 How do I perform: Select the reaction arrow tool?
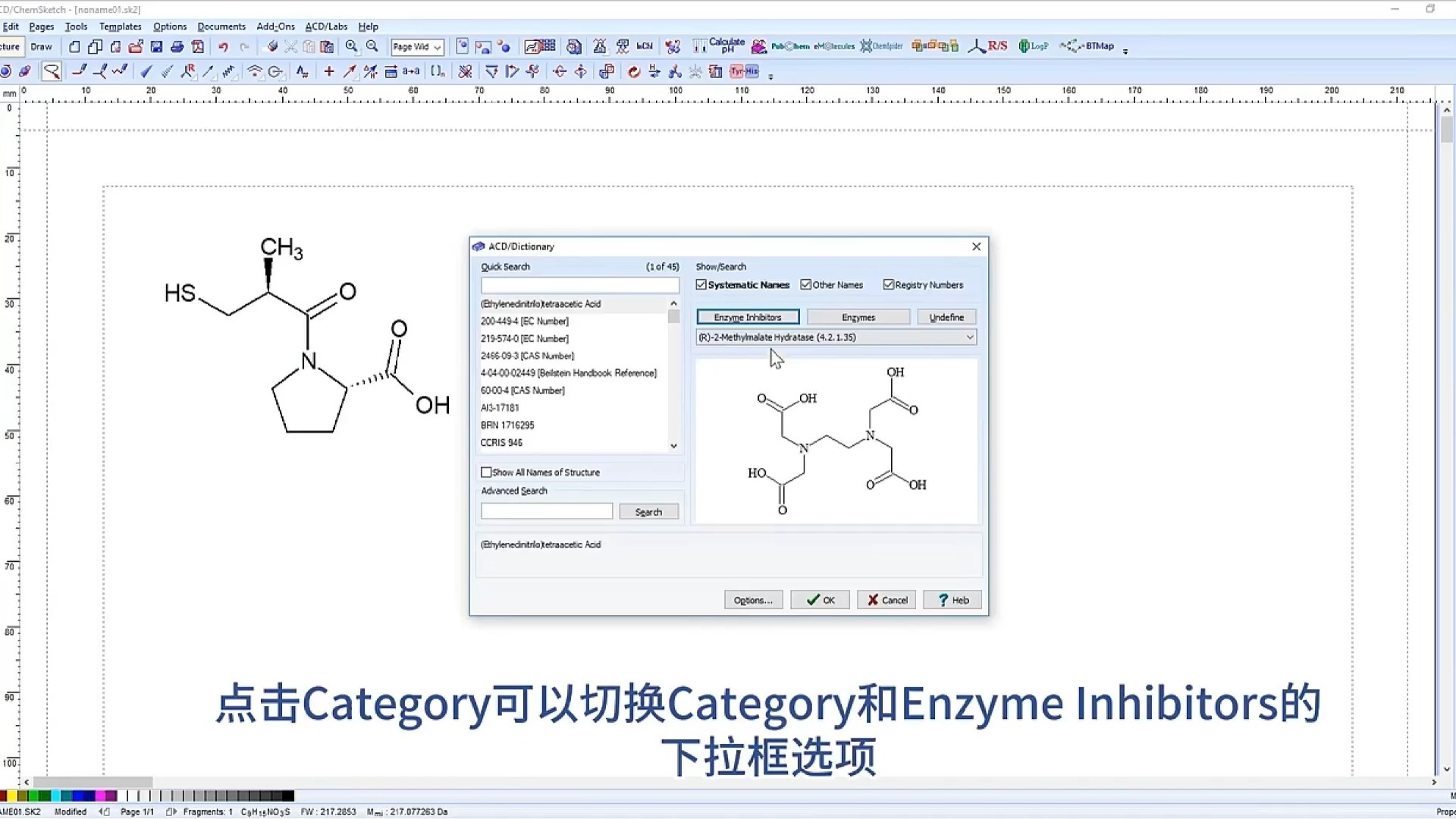[350, 72]
